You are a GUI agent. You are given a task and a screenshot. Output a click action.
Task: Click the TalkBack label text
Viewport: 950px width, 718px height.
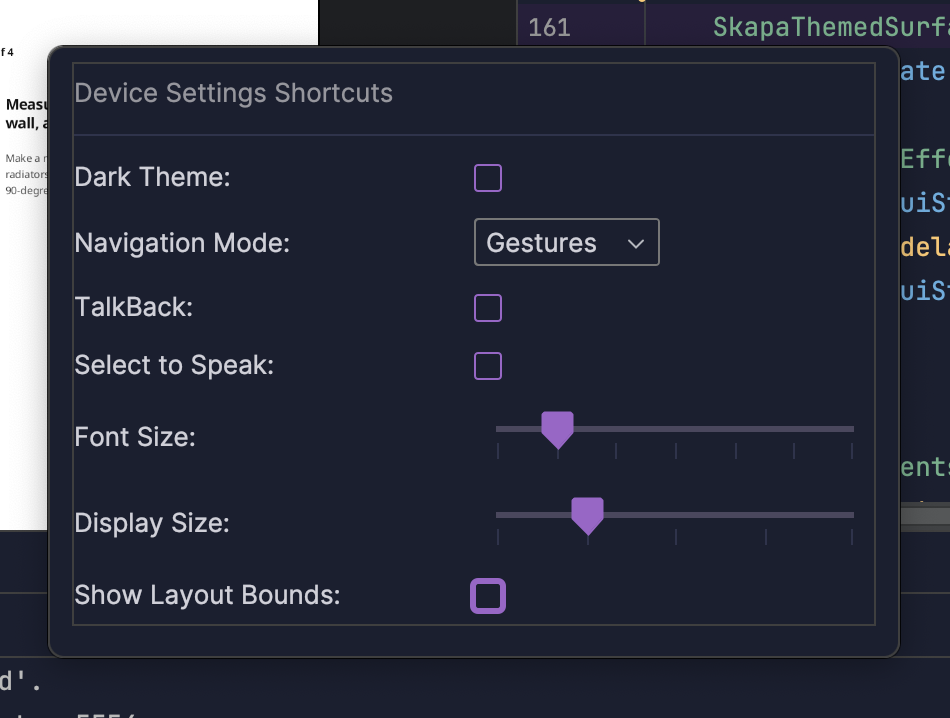(134, 308)
